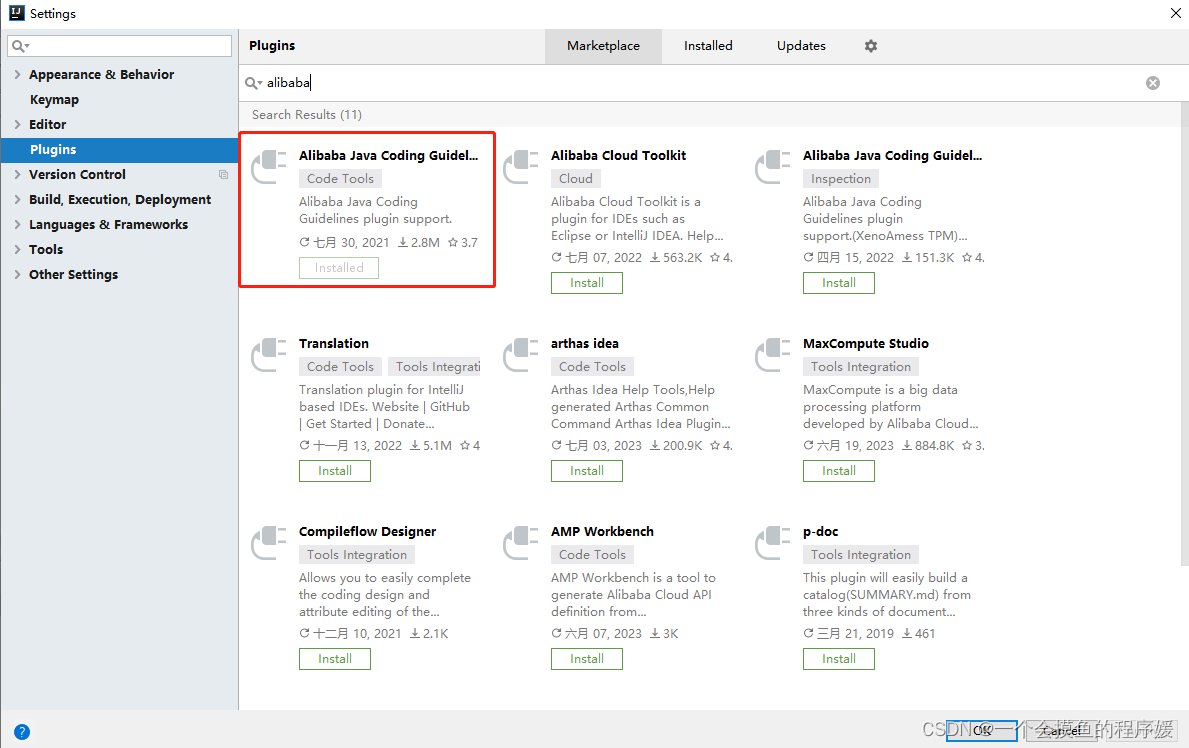Click the AMP Workbench plugin icon

(x=520, y=542)
